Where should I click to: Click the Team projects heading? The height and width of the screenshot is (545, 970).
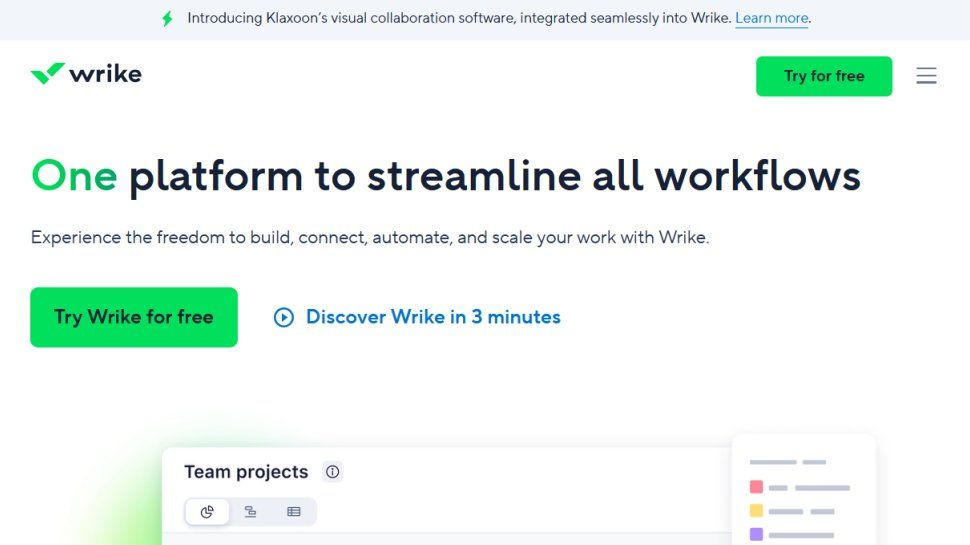click(246, 472)
